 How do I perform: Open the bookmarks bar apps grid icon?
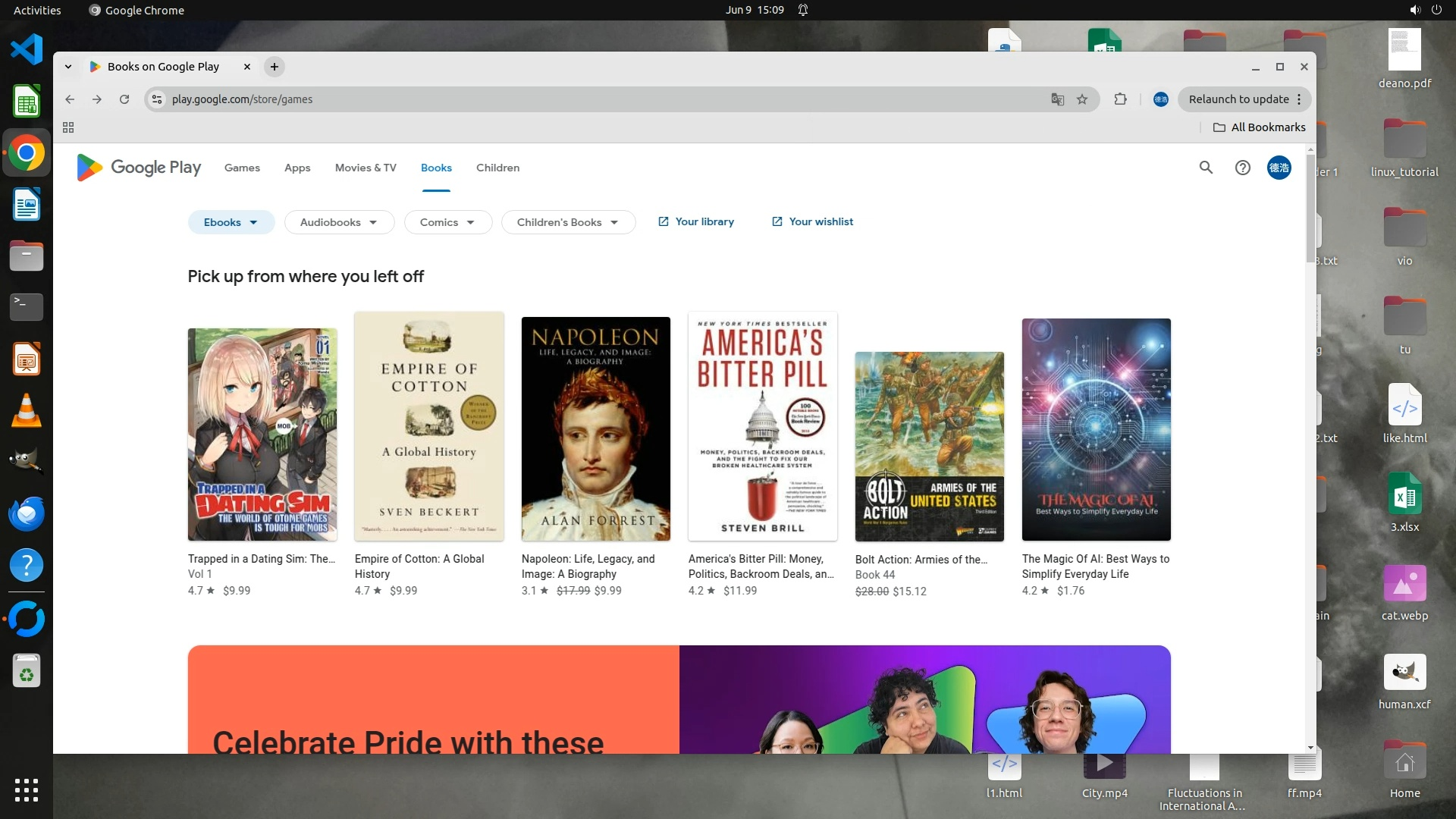(68, 127)
